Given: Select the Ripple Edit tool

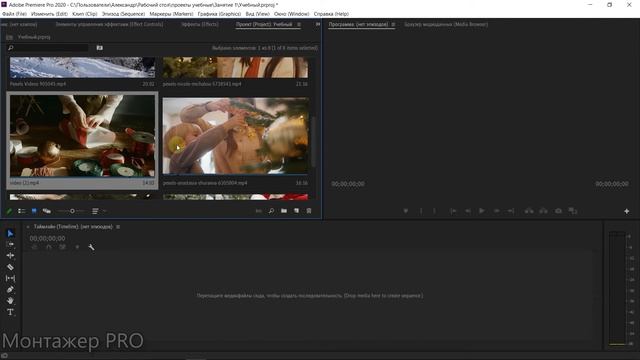Looking at the screenshot, I should pyautogui.click(x=10, y=256).
